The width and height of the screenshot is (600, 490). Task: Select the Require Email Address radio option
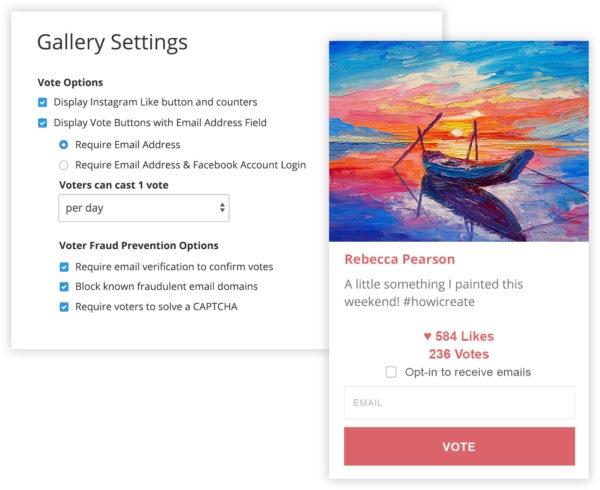(x=64, y=144)
